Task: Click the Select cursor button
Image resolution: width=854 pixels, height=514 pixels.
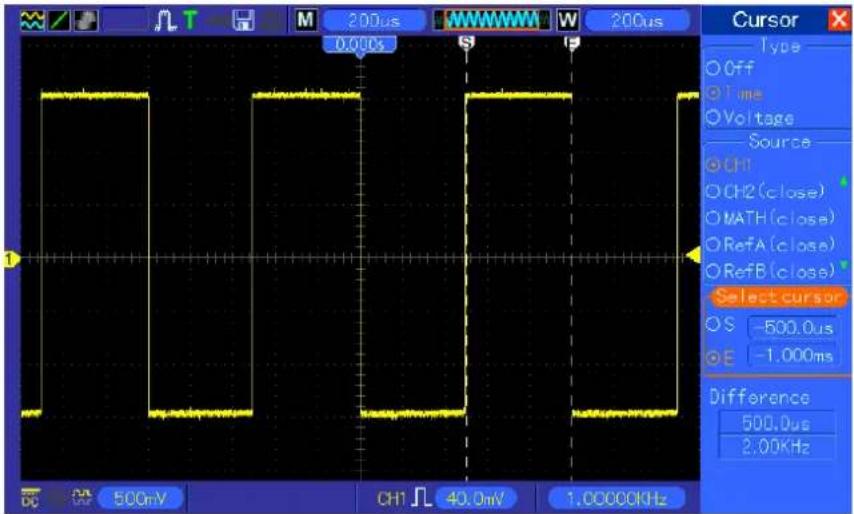Action: point(778,297)
